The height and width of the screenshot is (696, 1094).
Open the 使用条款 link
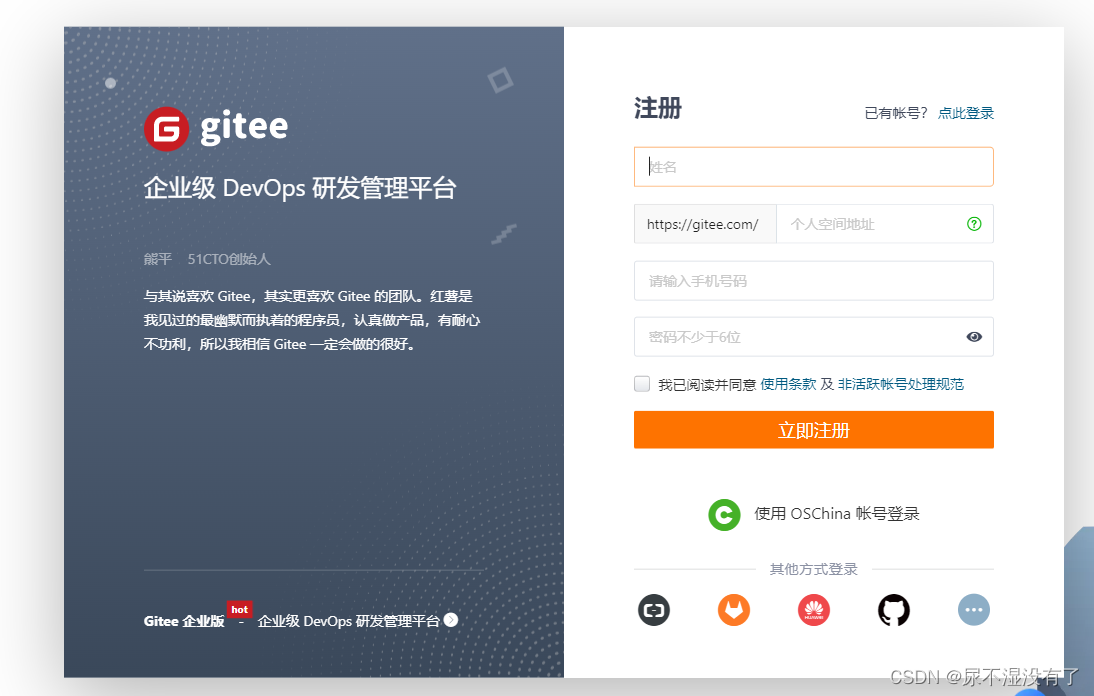[x=788, y=384]
